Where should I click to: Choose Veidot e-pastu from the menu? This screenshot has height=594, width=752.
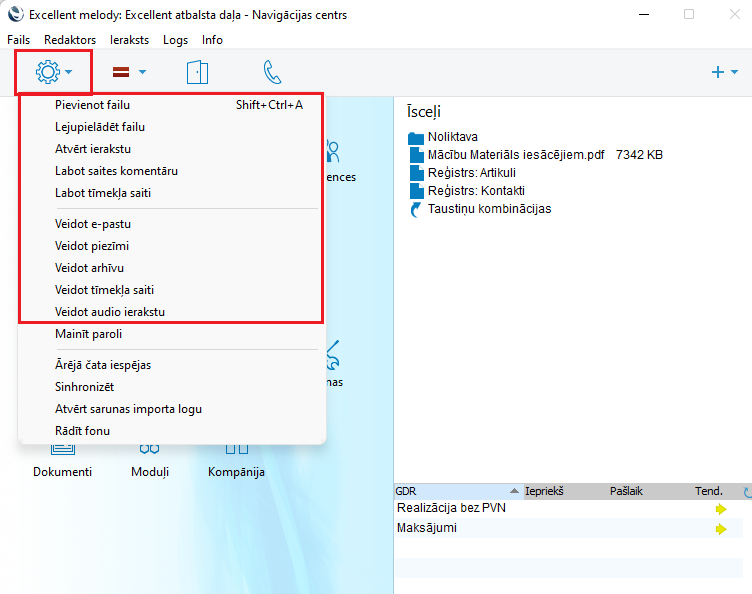(x=93, y=224)
